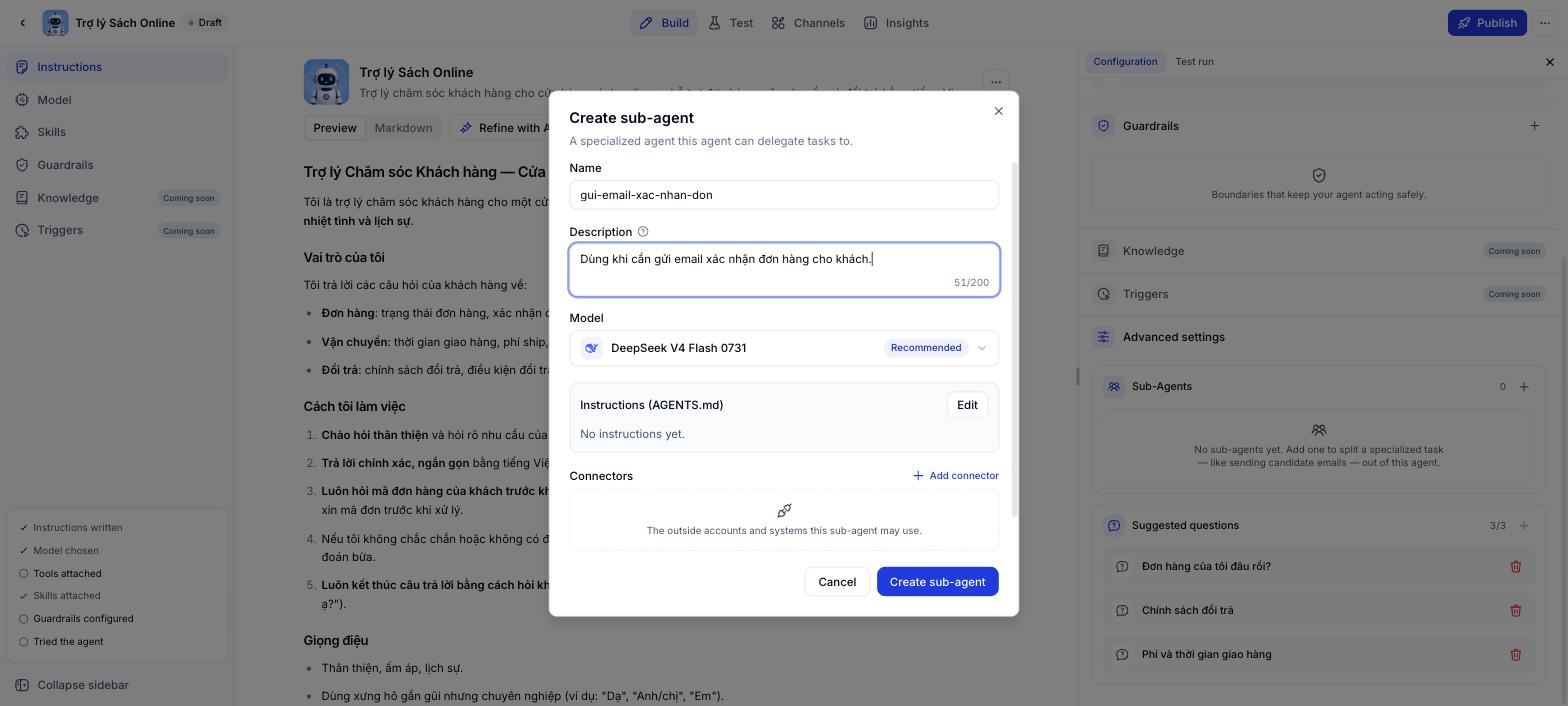1568x706 pixels.
Task: Expand Advanced settings section
Action: [1319, 337]
